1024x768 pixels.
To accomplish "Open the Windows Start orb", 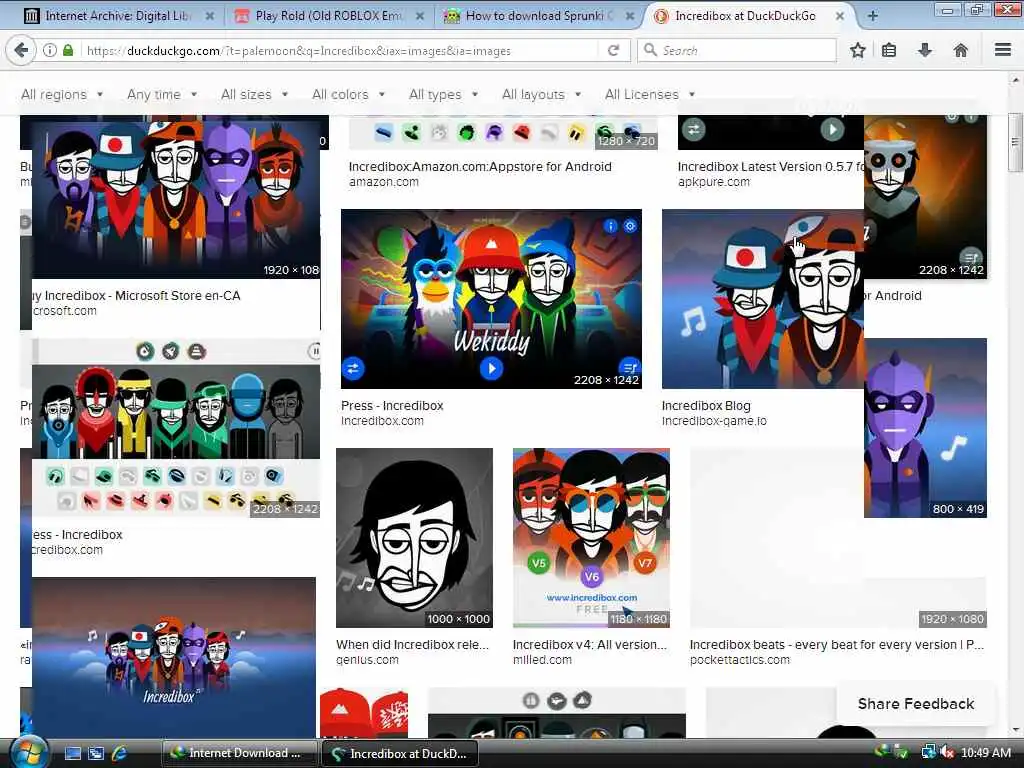I will pyautogui.click(x=28, y=753).
